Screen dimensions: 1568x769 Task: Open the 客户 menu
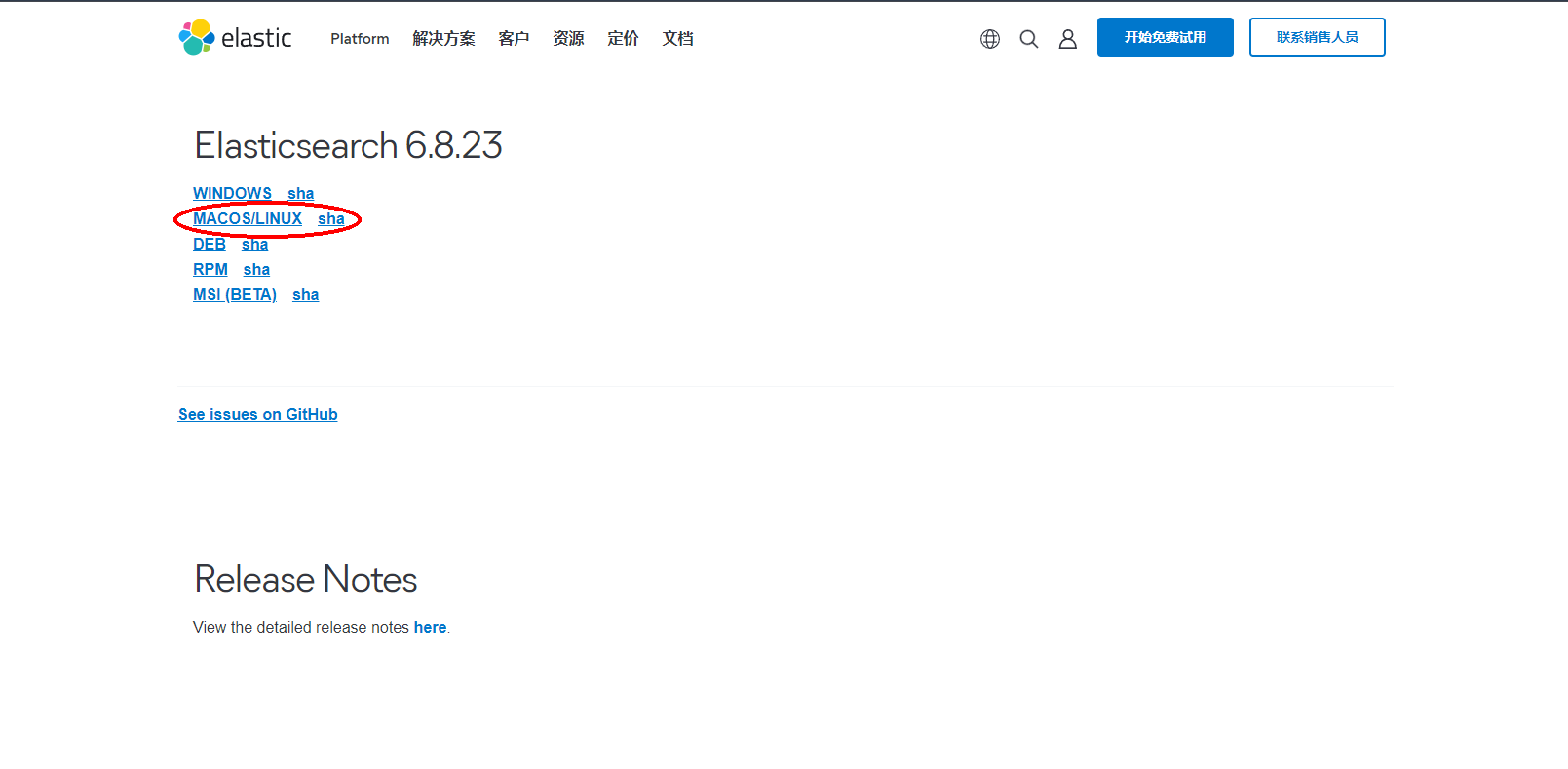tap(514, 39)
